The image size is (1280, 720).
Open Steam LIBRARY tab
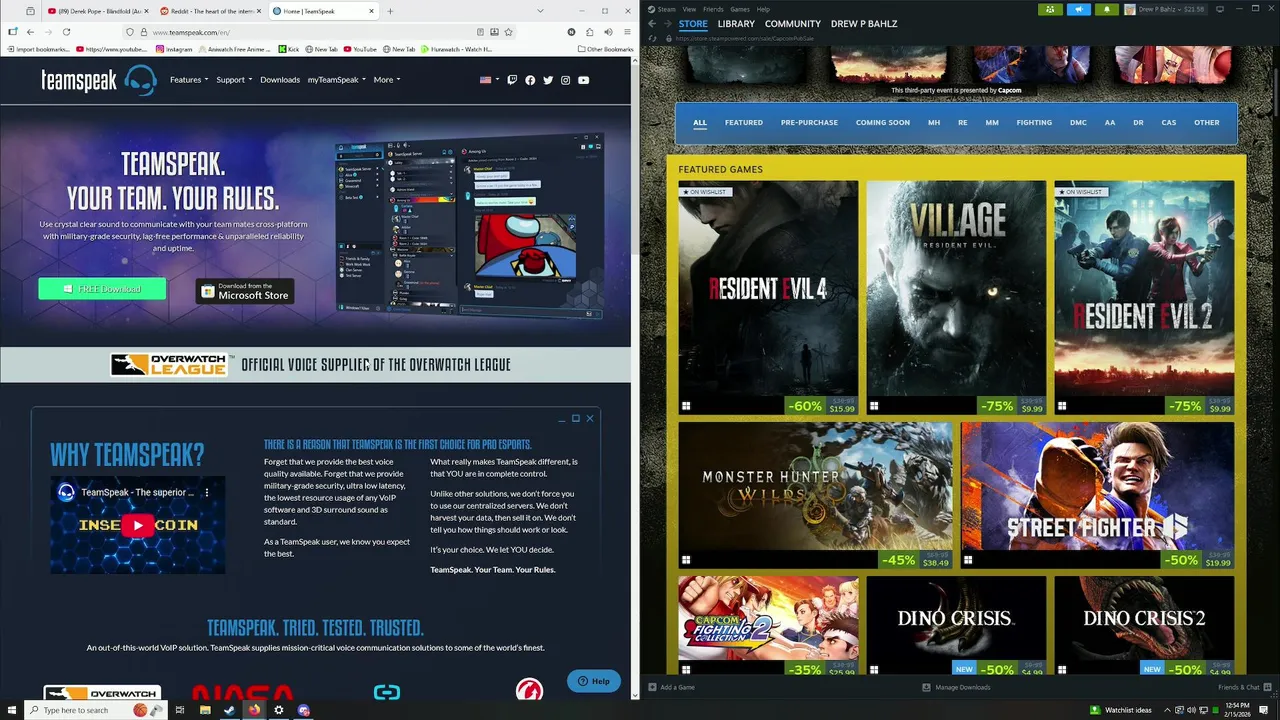point(736,24)
